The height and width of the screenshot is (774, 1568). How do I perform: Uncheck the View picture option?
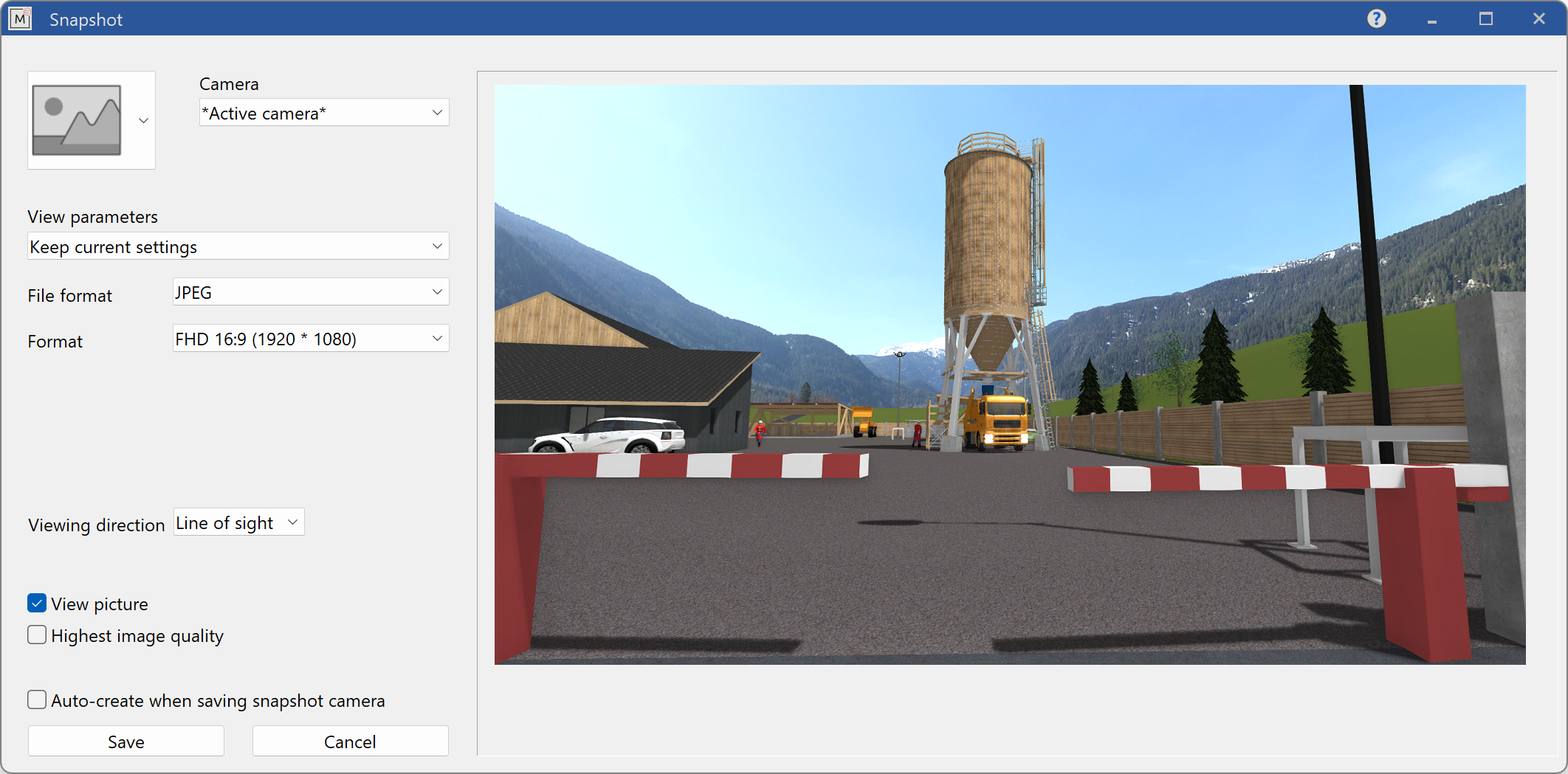(x=36, y=603)
